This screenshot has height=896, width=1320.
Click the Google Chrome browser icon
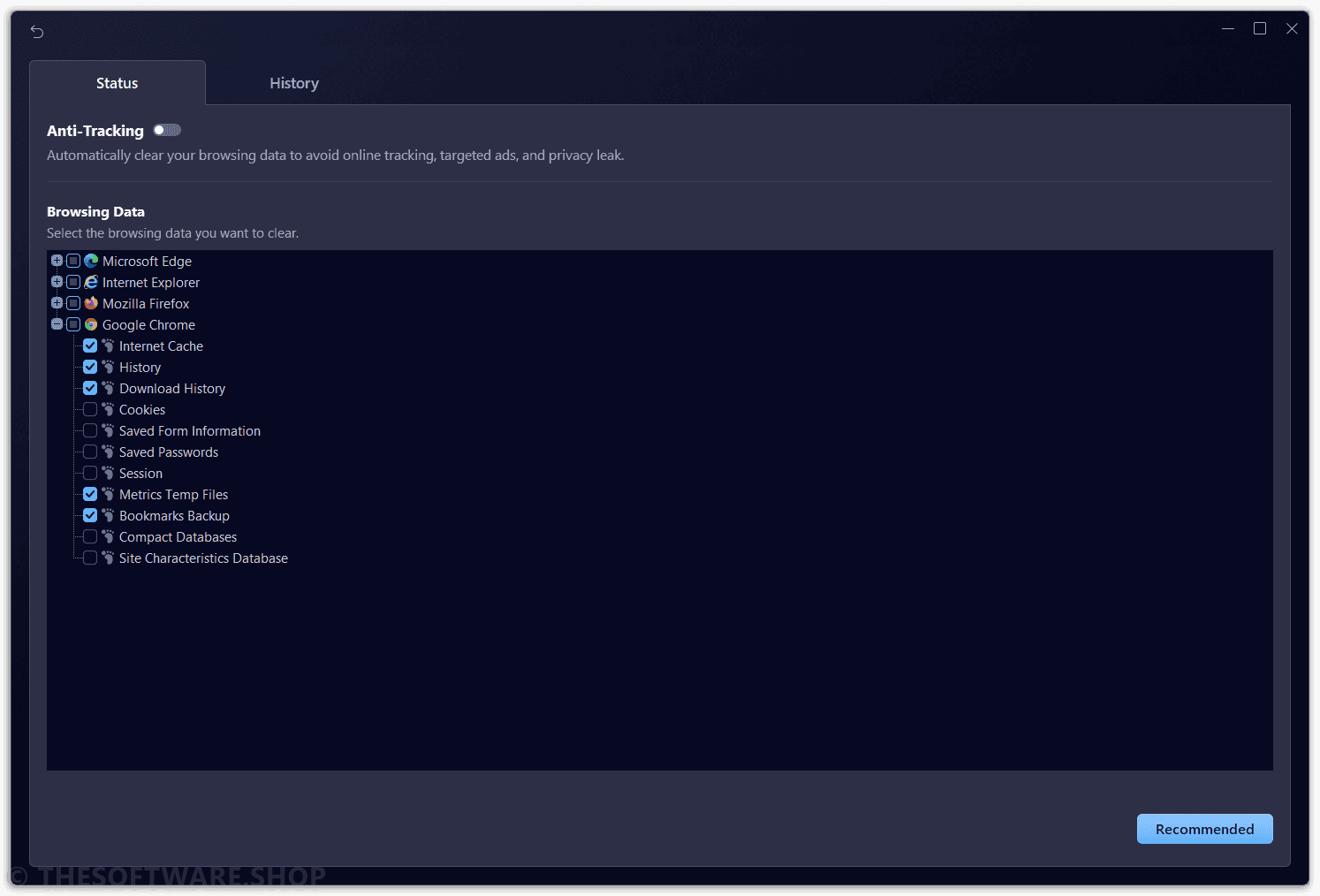[x=91, y=324]
